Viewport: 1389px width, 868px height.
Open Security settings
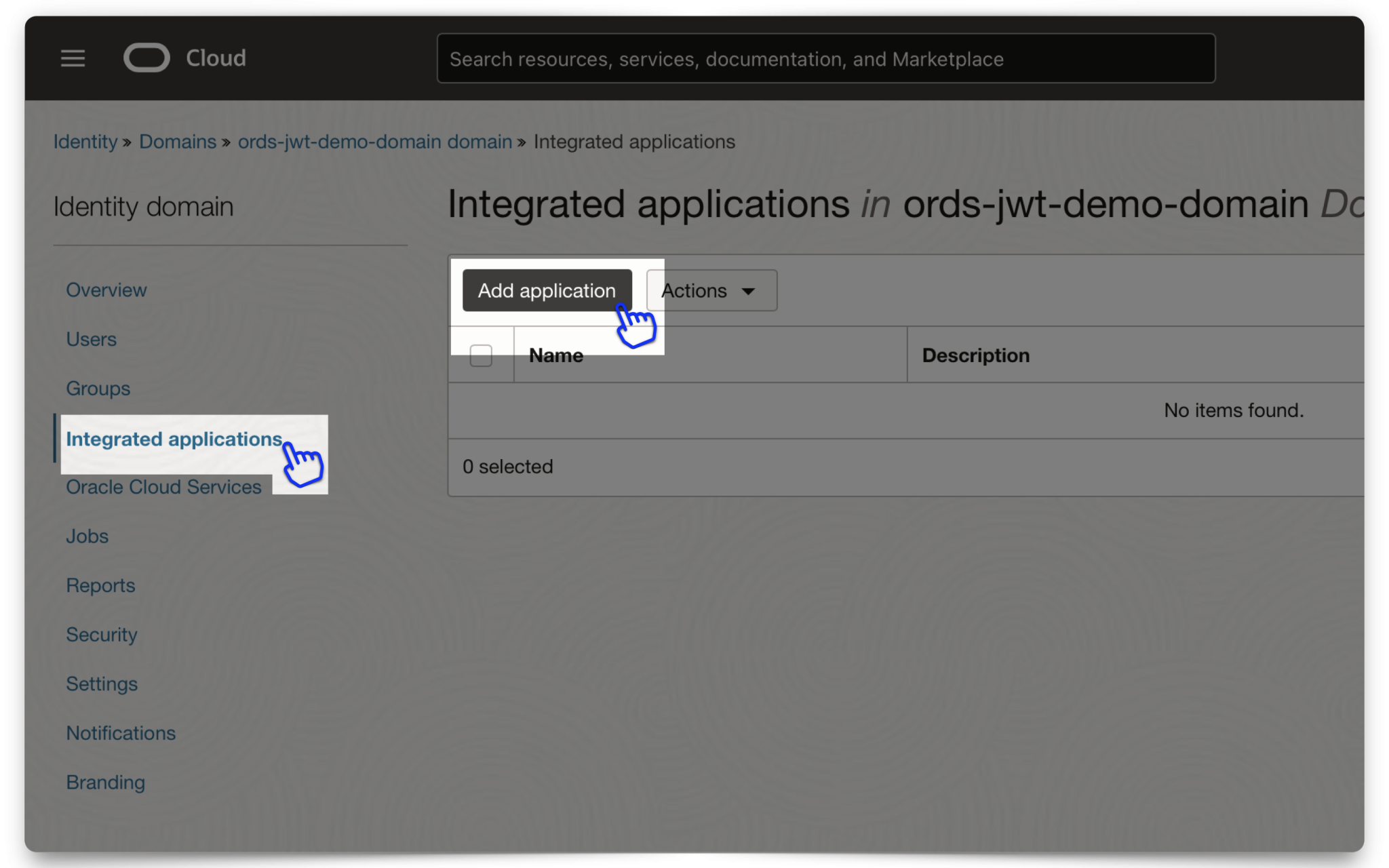pyautogui.click(x=102, y=635)
